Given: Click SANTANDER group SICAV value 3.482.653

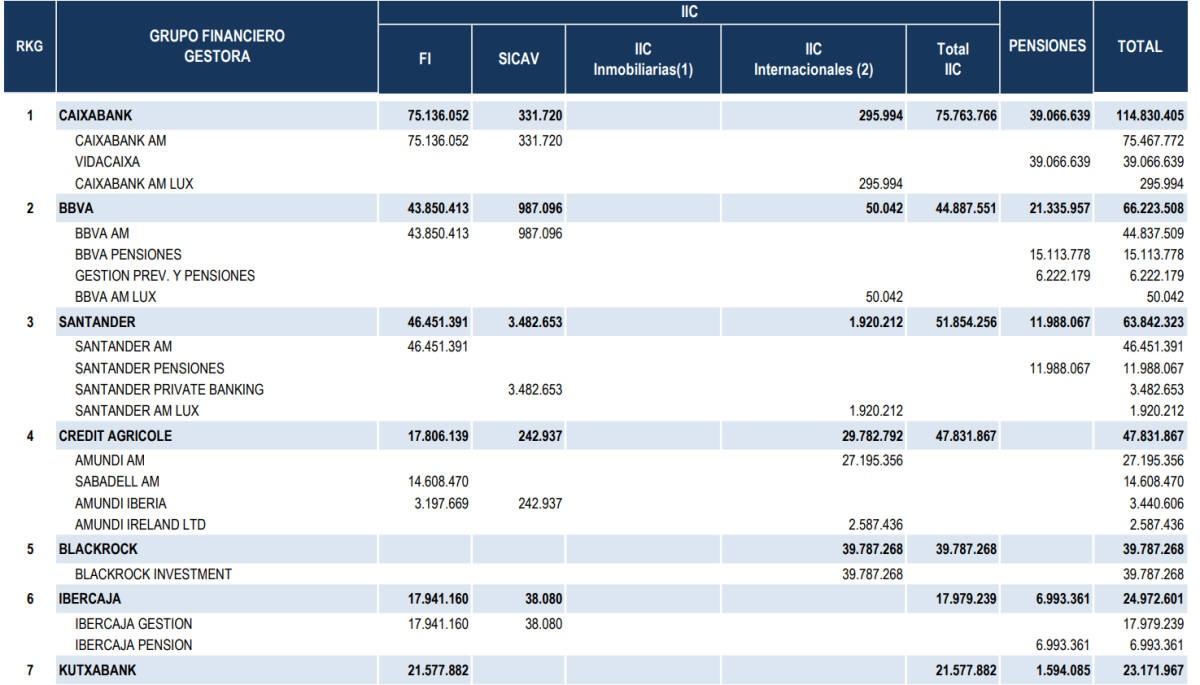Looking at the screenshot, I should (535, 322).
